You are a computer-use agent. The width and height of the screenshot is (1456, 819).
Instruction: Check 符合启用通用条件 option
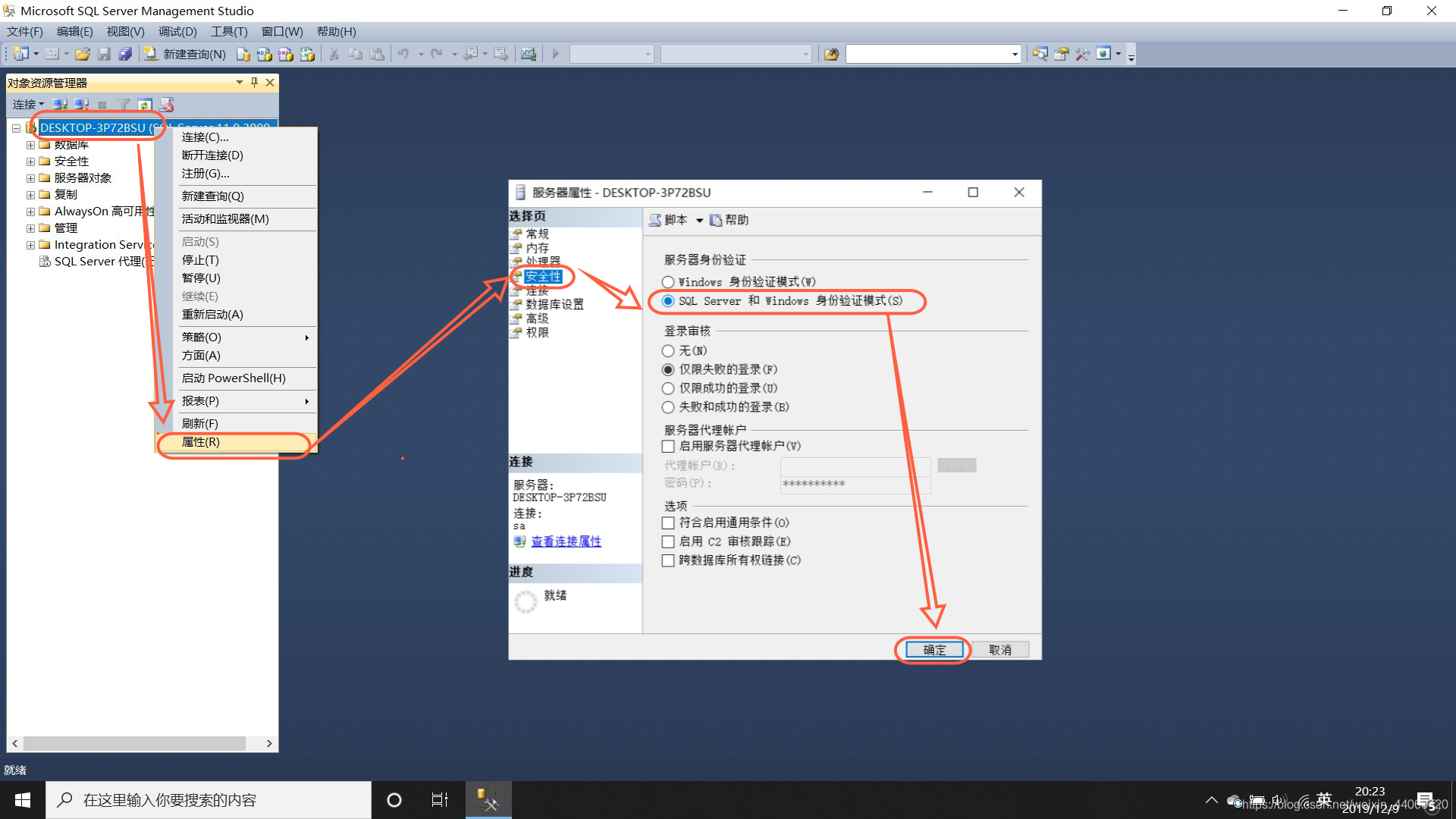point(668,523)
